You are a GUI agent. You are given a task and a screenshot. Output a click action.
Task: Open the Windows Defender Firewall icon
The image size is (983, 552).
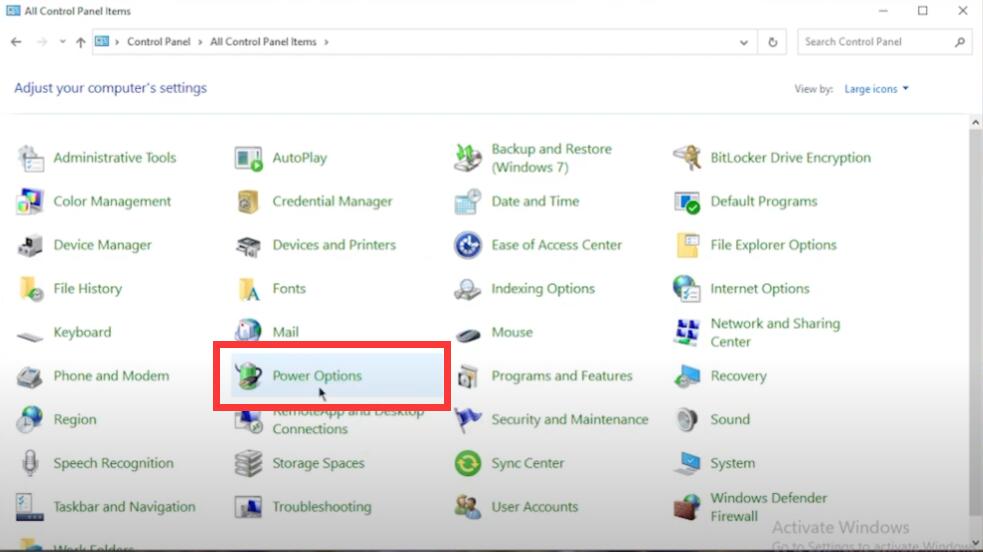click(686, 507)
